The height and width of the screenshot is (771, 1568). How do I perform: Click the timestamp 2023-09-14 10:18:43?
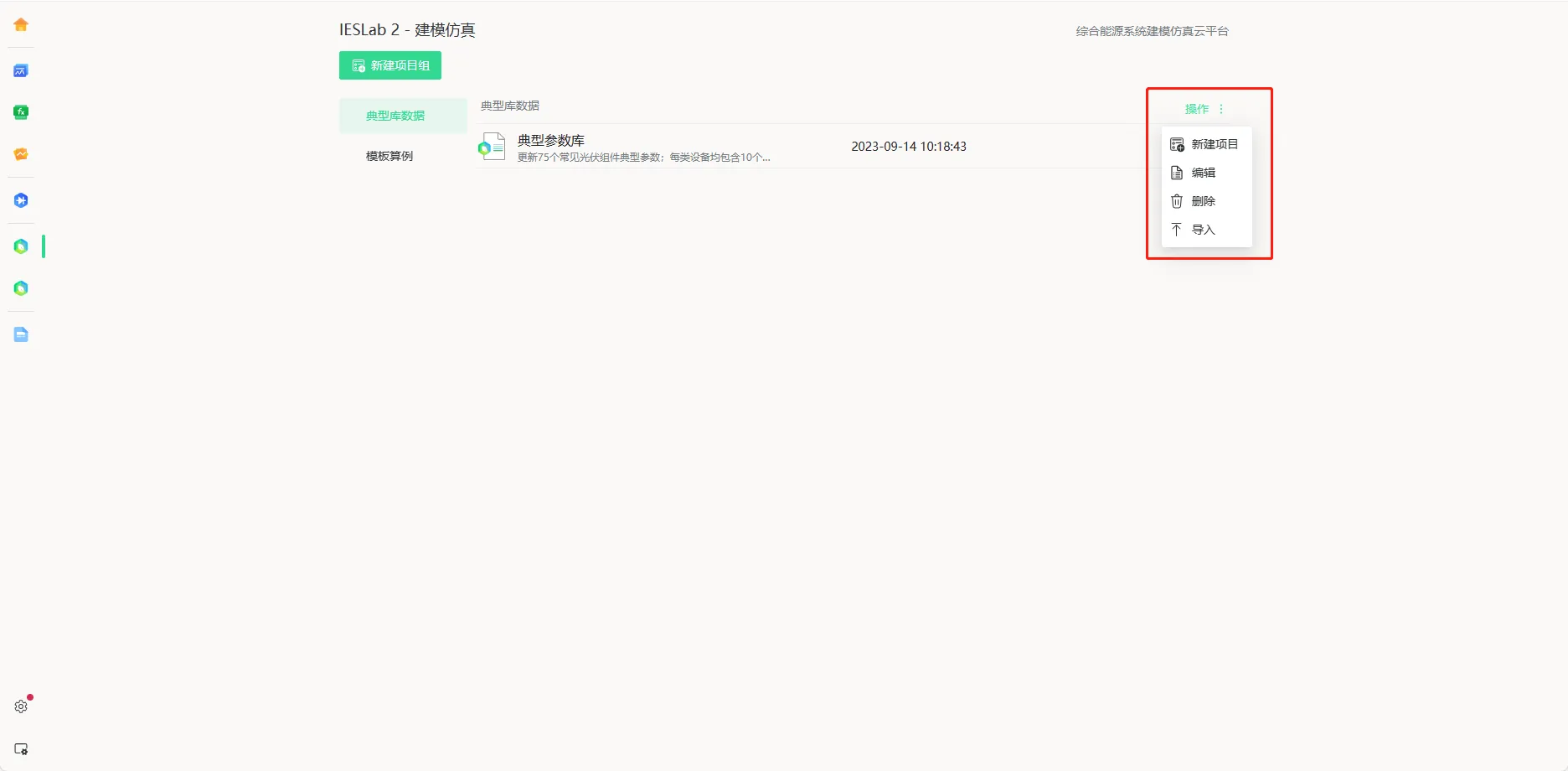coord(909,147)
